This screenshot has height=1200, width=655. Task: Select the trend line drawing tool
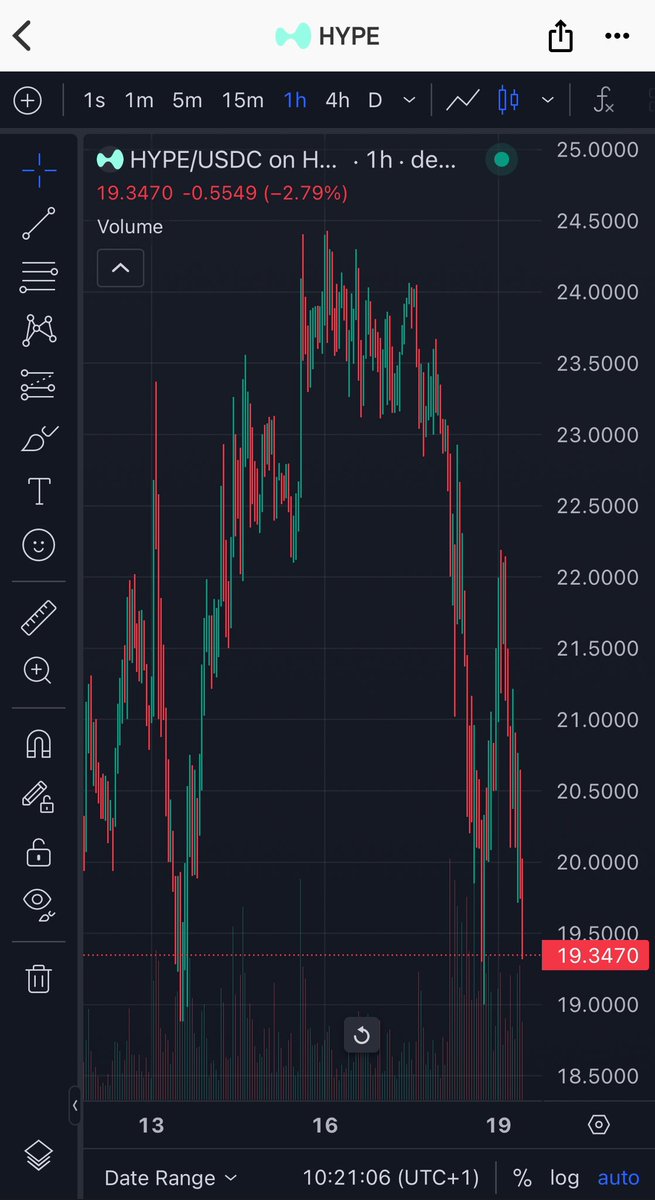(x=39, y=224)
